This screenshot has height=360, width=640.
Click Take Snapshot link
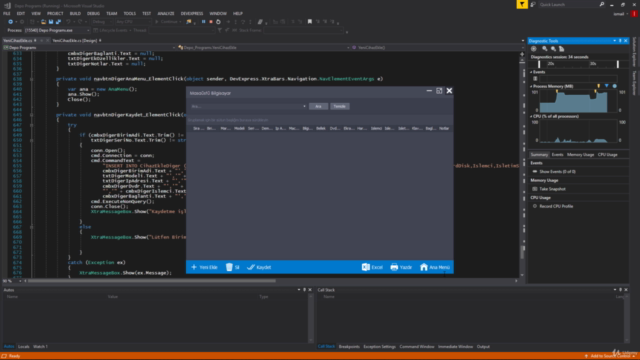pos(552,189)
